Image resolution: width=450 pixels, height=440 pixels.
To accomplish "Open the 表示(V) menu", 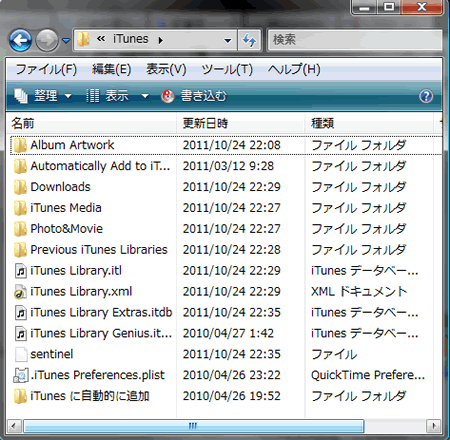I will 166,69.
